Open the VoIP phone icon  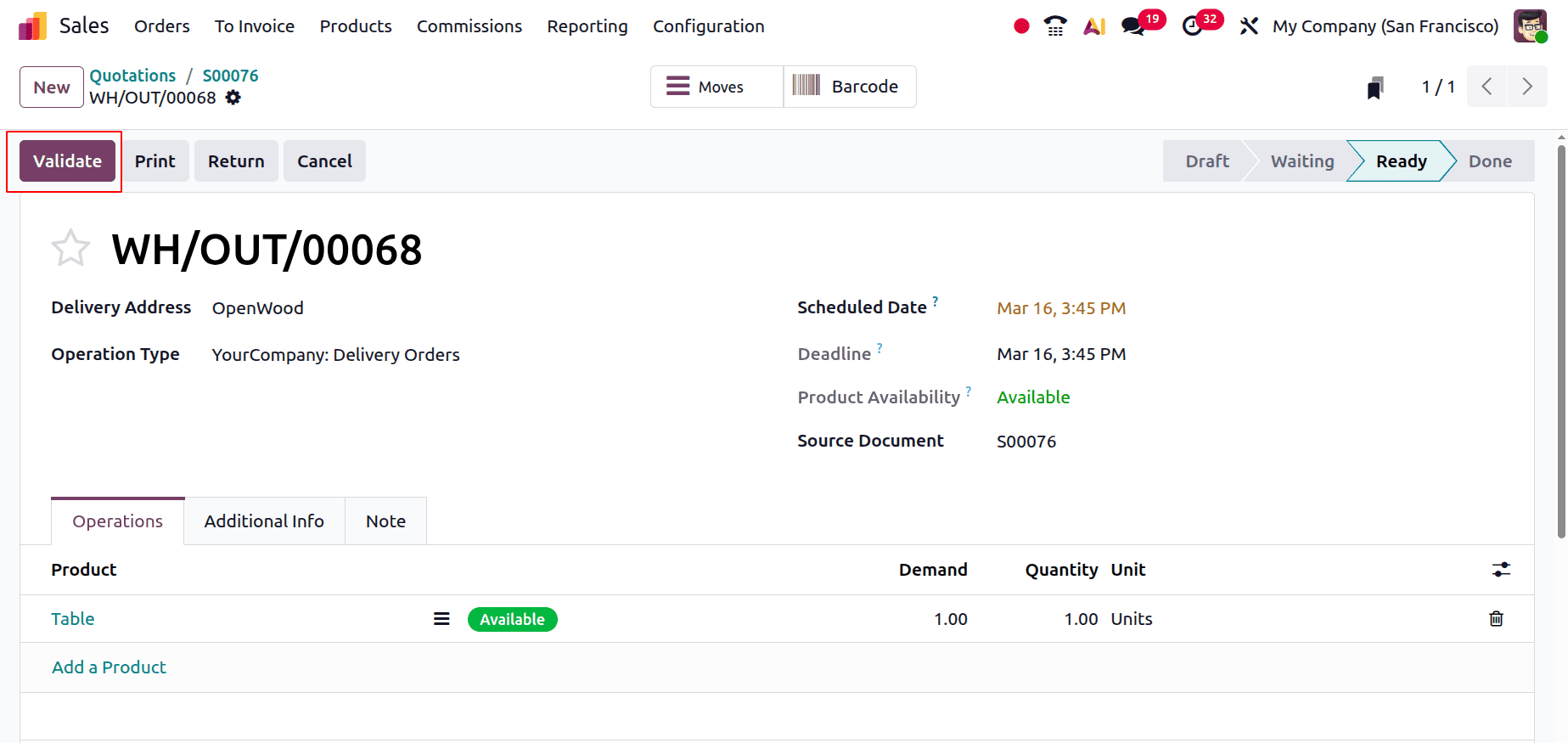[1055, 26]
